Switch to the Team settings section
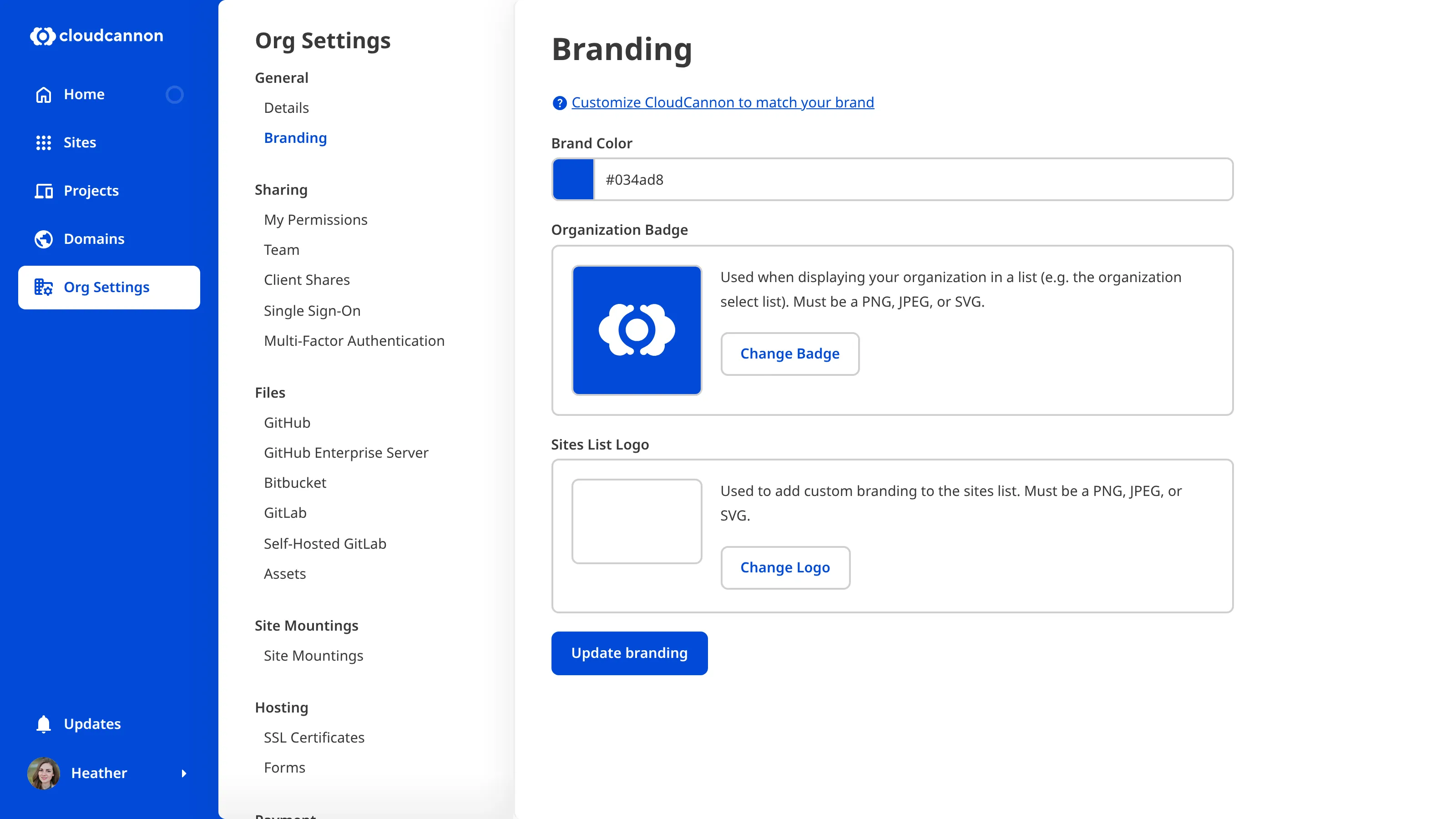 coord(281,250)
